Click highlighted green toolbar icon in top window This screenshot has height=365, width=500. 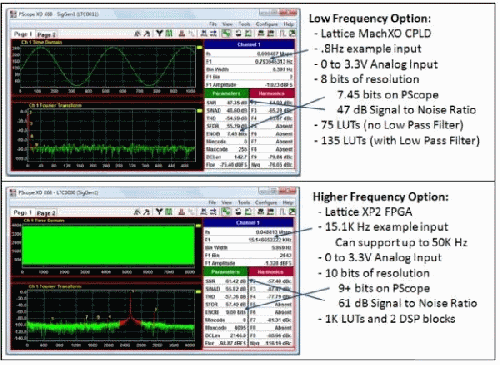[226, 33]
